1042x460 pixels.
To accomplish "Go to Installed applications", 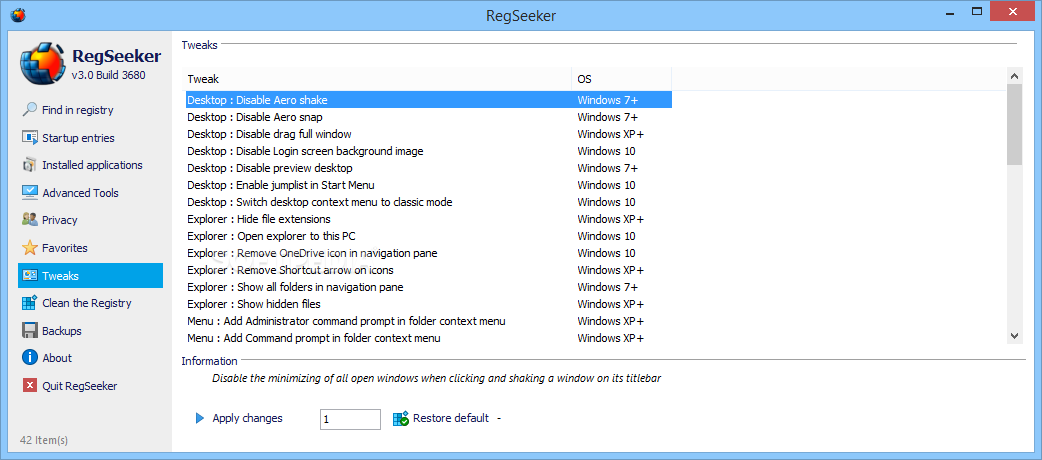I will pyautogui.click(x=92, y=165).
